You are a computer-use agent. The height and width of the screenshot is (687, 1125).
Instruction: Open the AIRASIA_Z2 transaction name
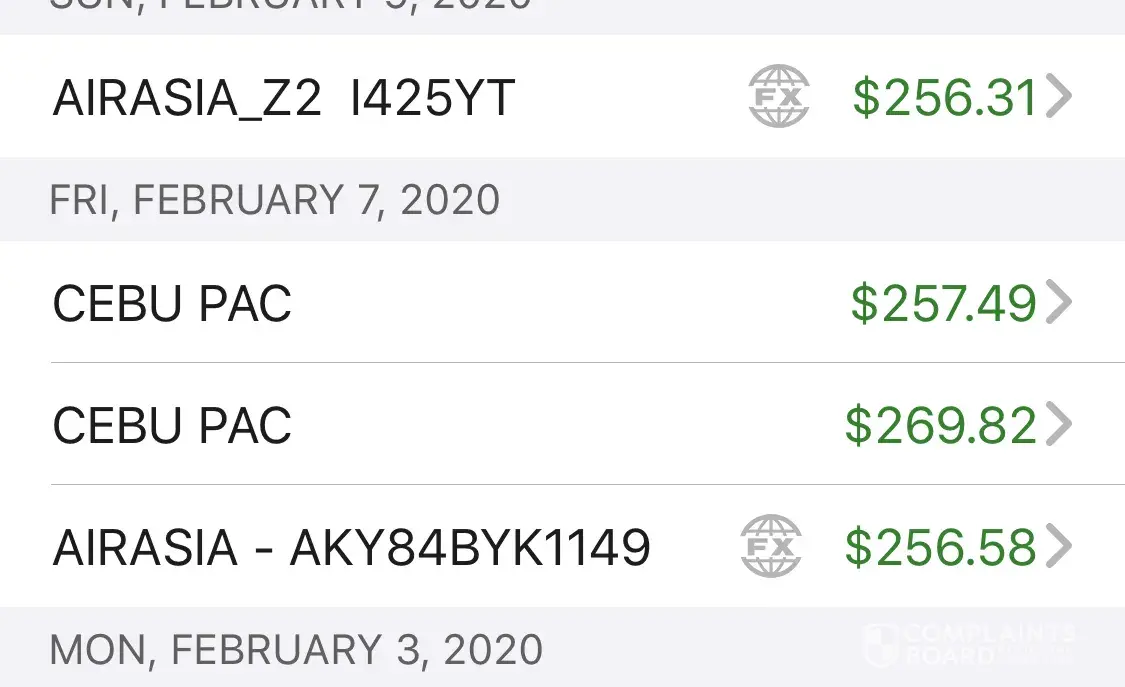(x=187, y=98)
